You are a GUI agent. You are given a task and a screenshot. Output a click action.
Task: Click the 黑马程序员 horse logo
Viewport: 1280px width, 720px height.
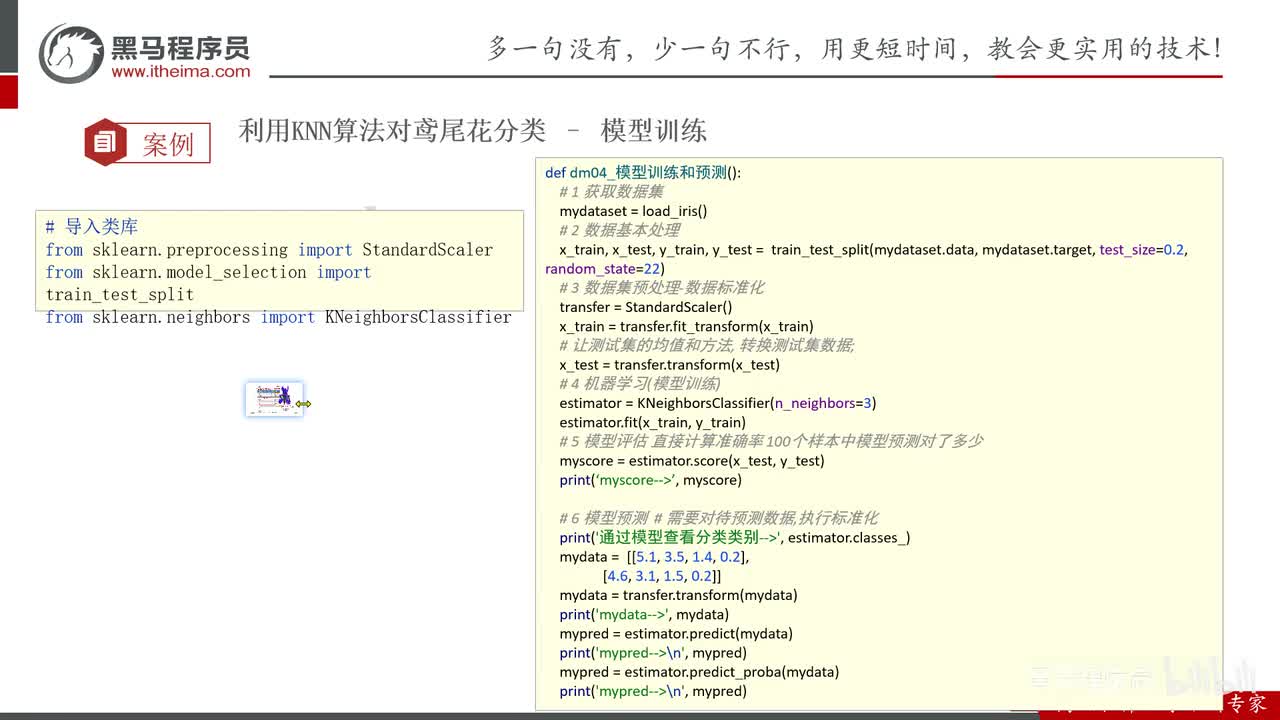70,53
